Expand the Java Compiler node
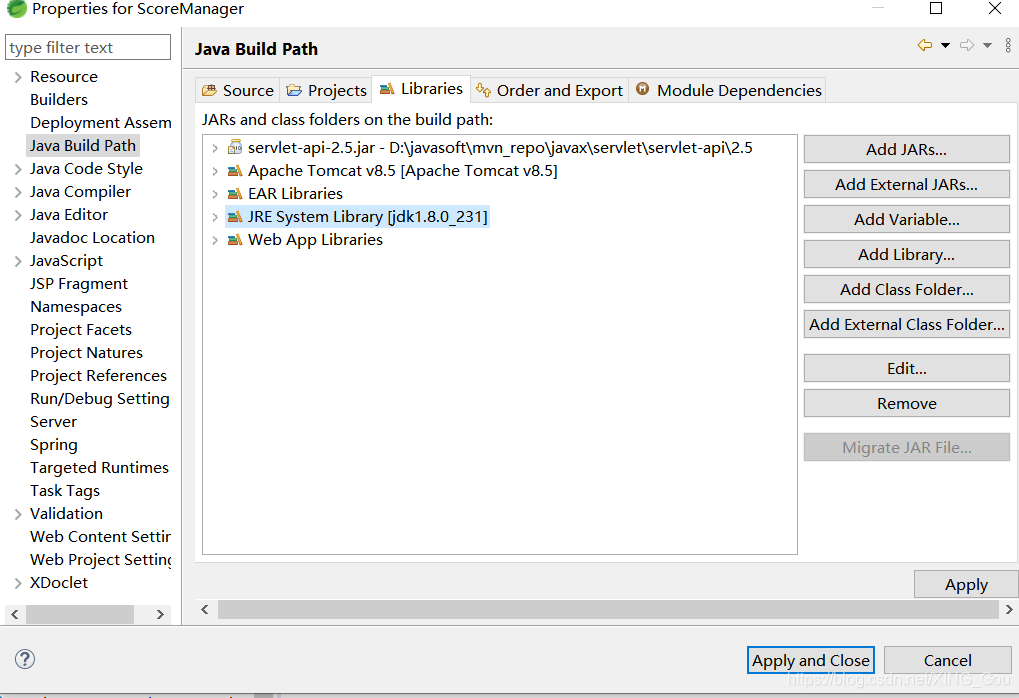The image size is (1019, 698). [18, 192]
